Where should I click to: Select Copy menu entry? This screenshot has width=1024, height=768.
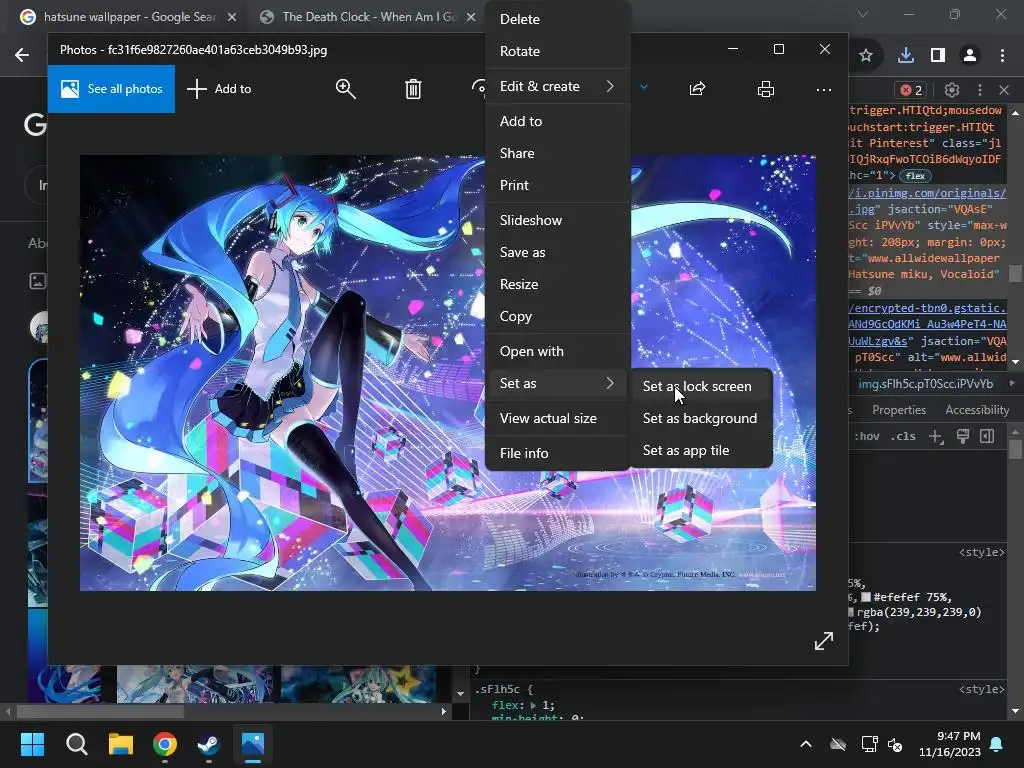point(558,316)
